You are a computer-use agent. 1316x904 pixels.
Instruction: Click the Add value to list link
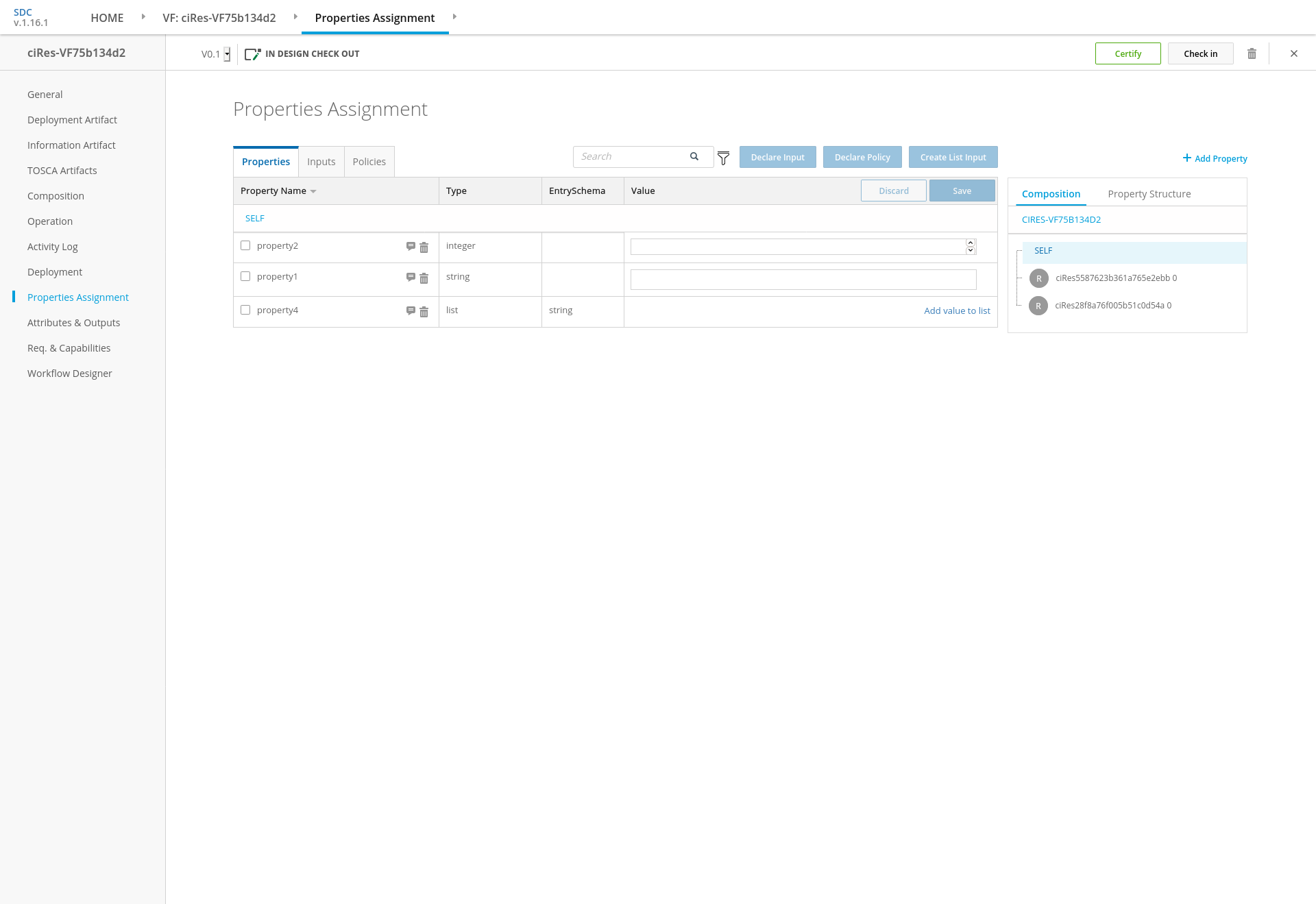point(957,310)
